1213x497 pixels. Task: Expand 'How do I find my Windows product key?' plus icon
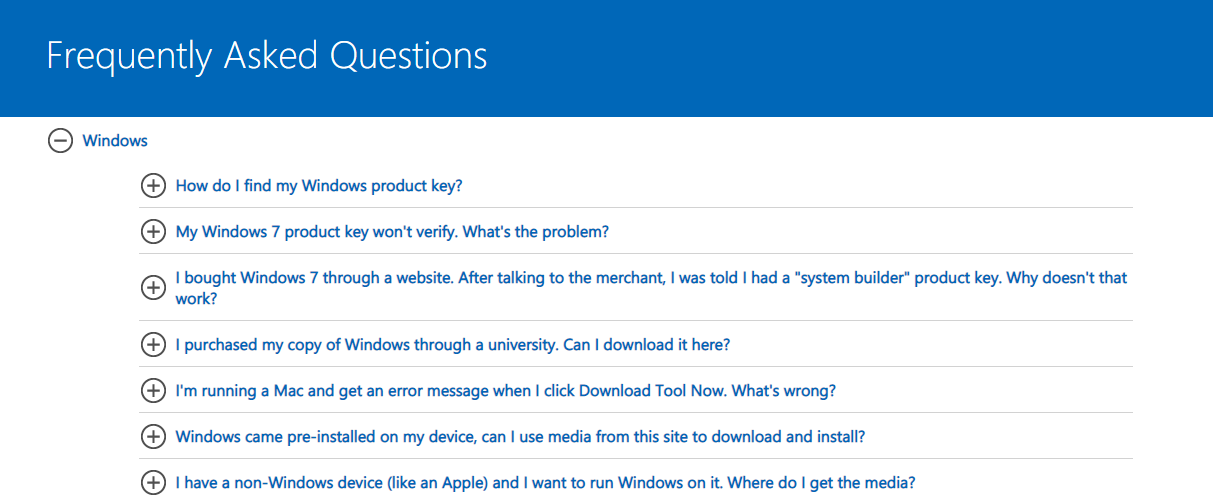click(153, 185)
